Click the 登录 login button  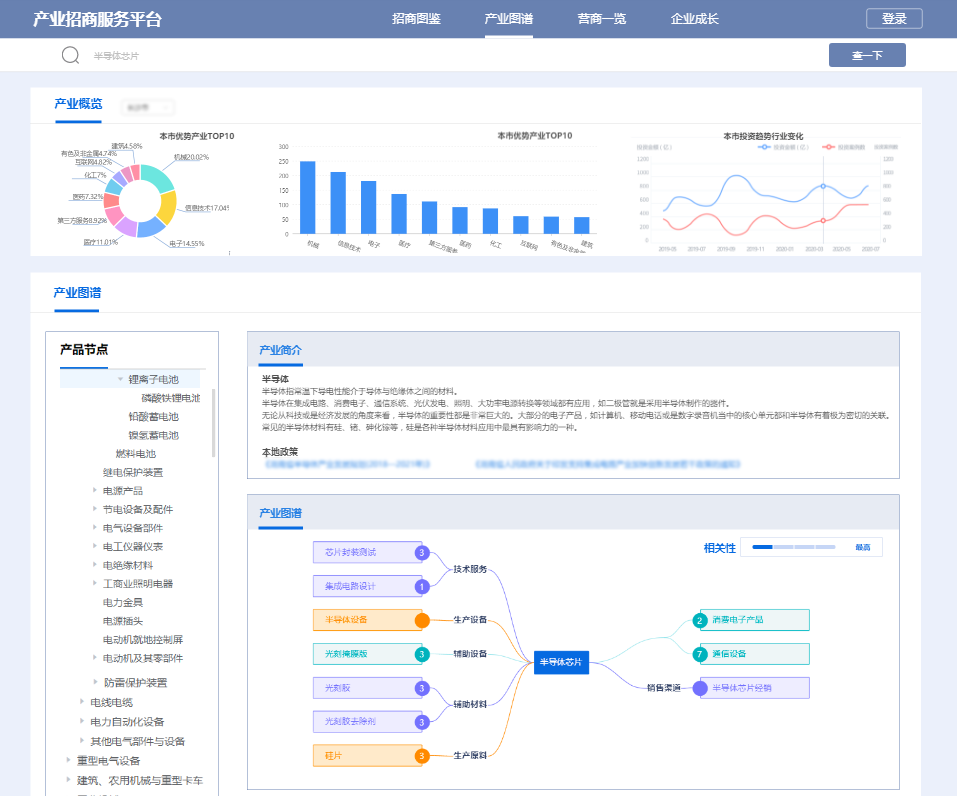[894, 19]
